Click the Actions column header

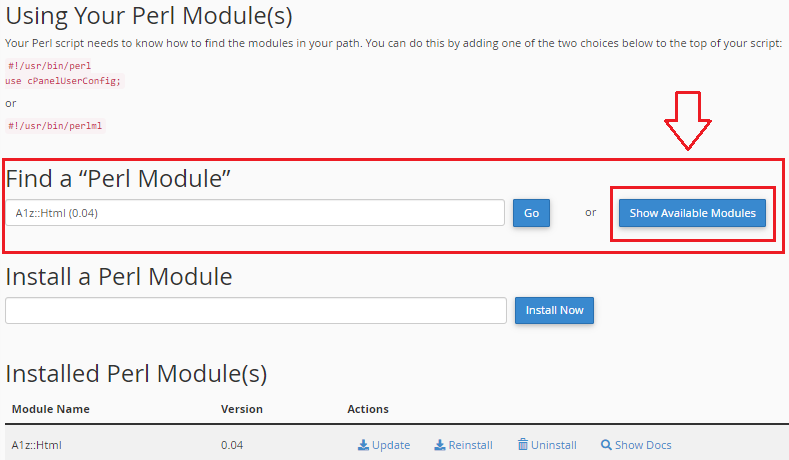(368, 409)
